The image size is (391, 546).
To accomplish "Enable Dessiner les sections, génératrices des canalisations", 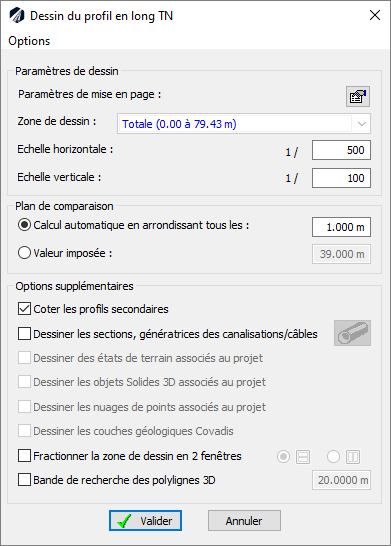I will tap(24, 334).
